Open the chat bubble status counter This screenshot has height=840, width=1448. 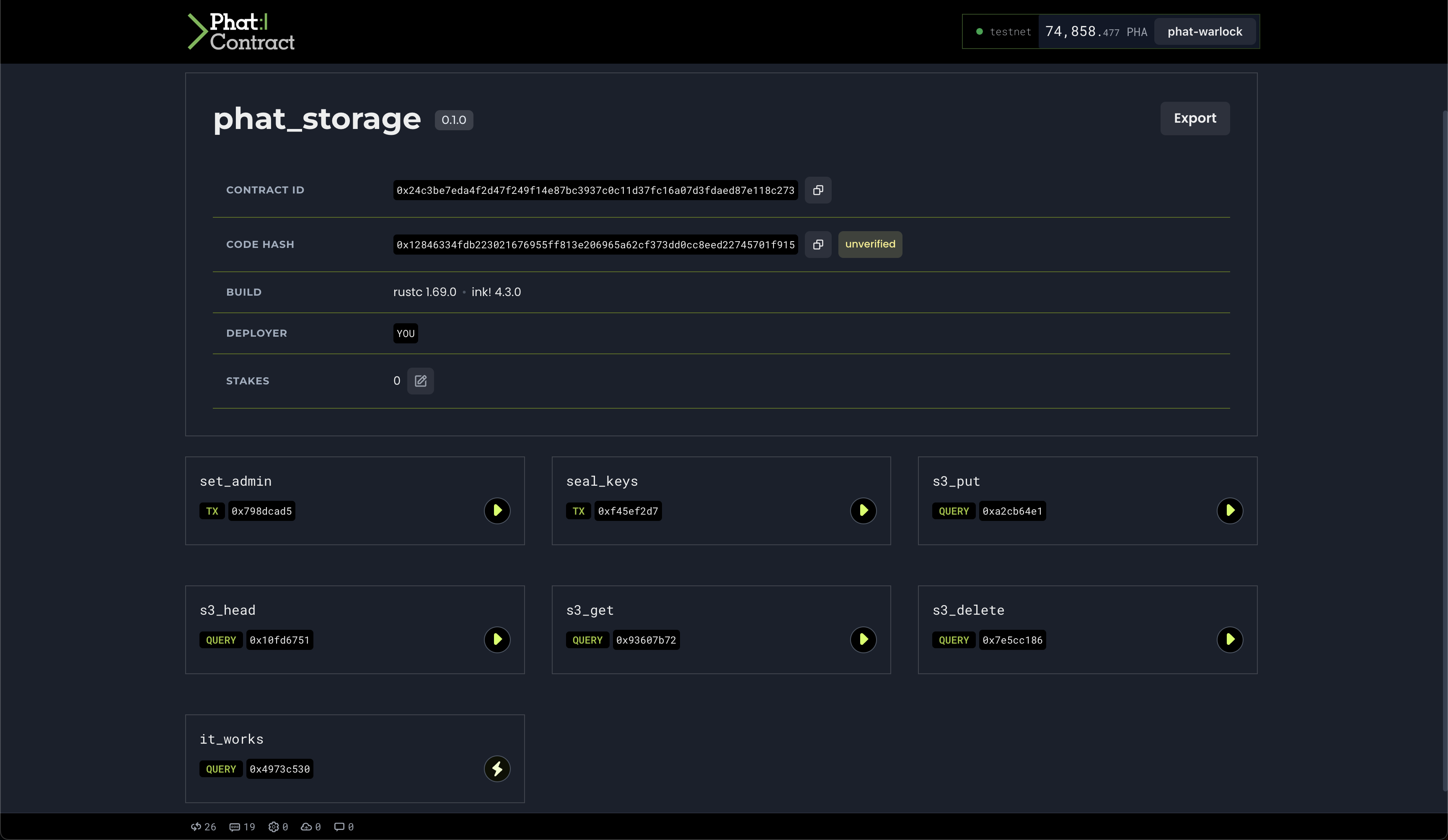click(344, 827)
